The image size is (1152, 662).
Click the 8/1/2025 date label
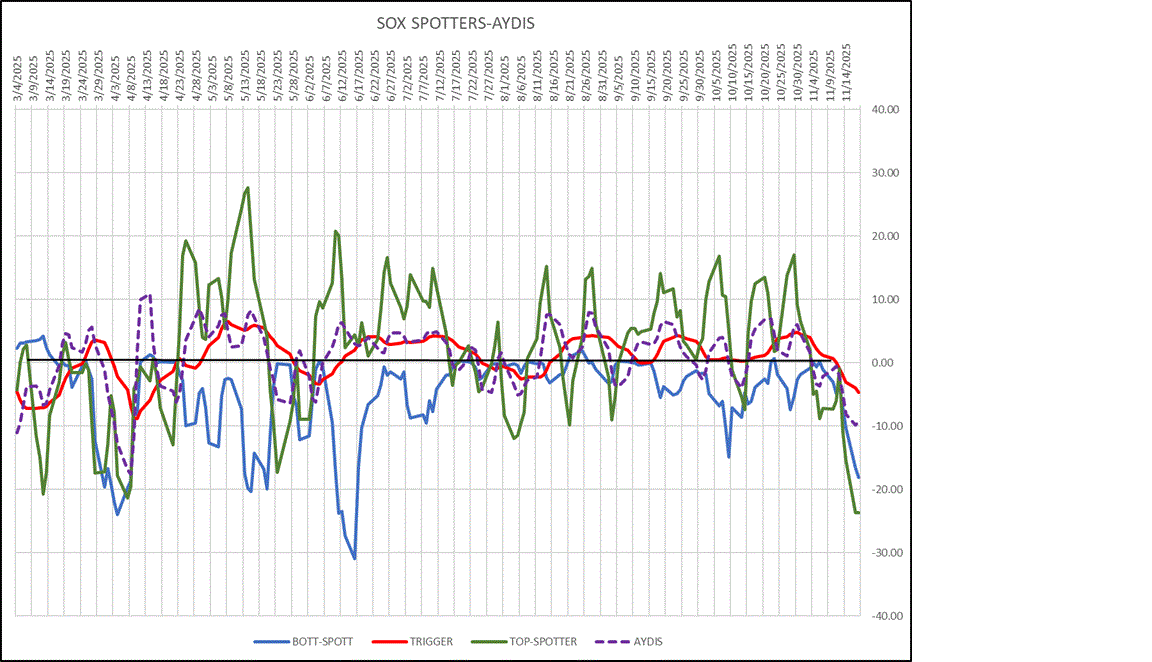(x=505, y=78)
